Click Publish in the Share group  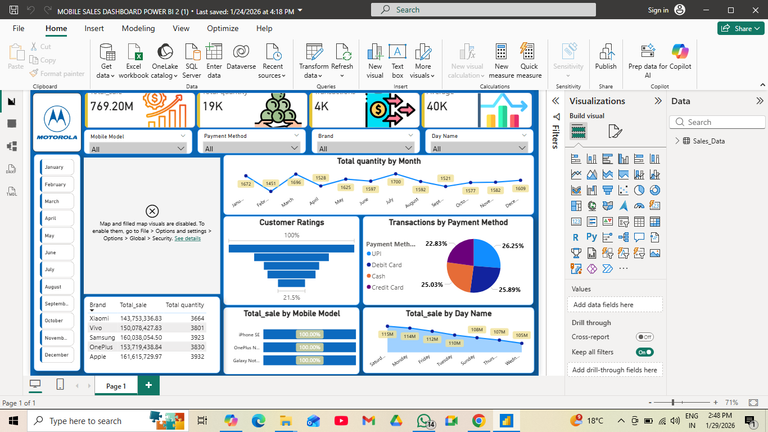tap(606, 57)
